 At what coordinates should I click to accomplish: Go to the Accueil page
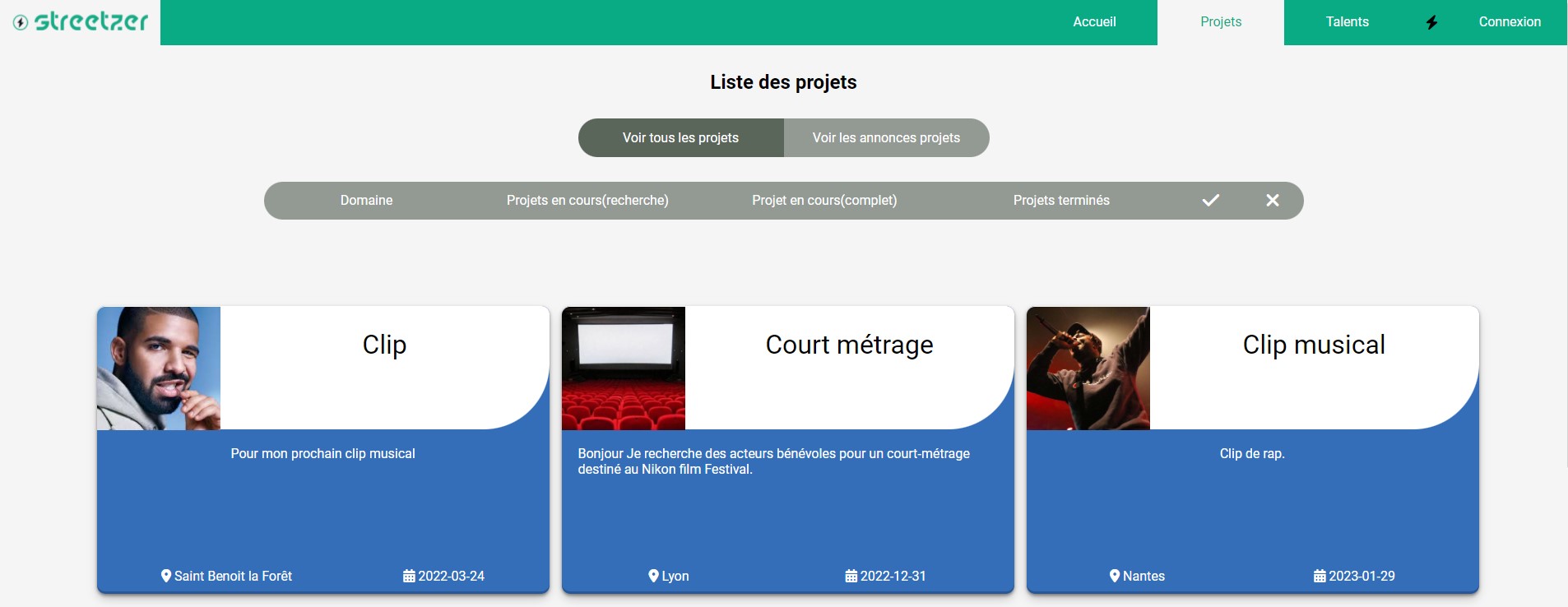pos(1094,22)
